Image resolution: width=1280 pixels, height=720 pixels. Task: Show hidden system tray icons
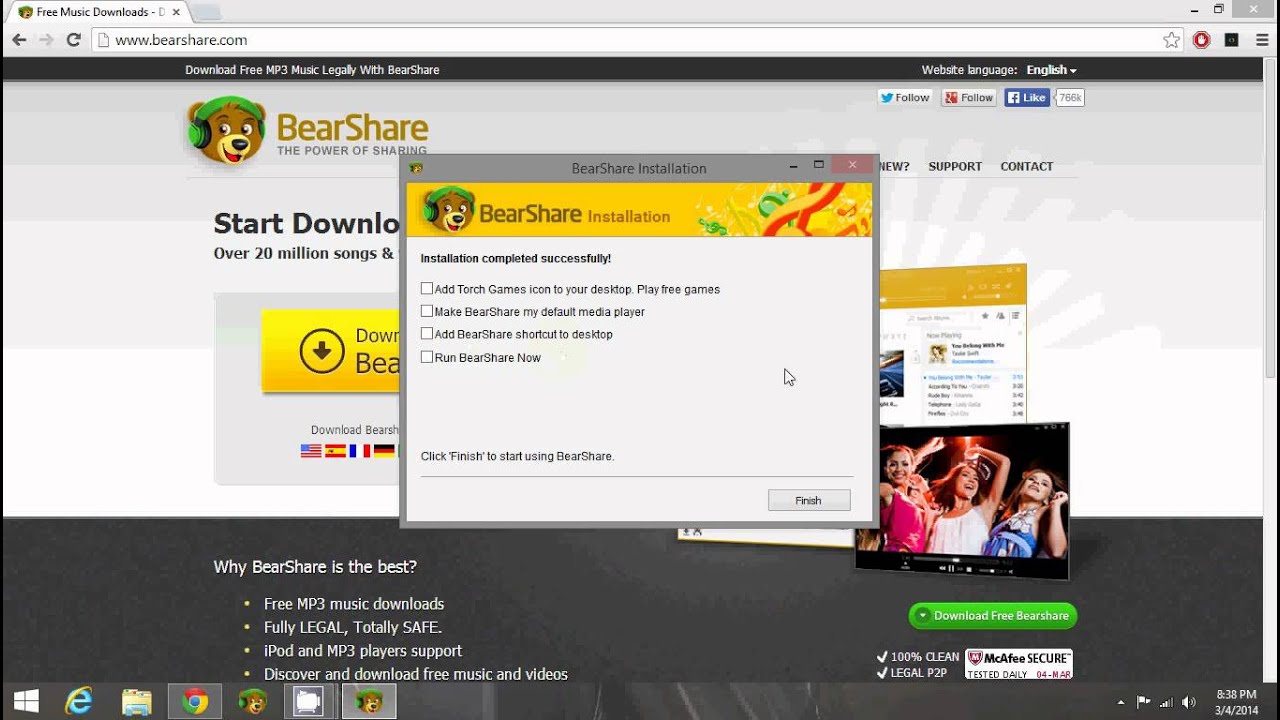coord(1120,702)
